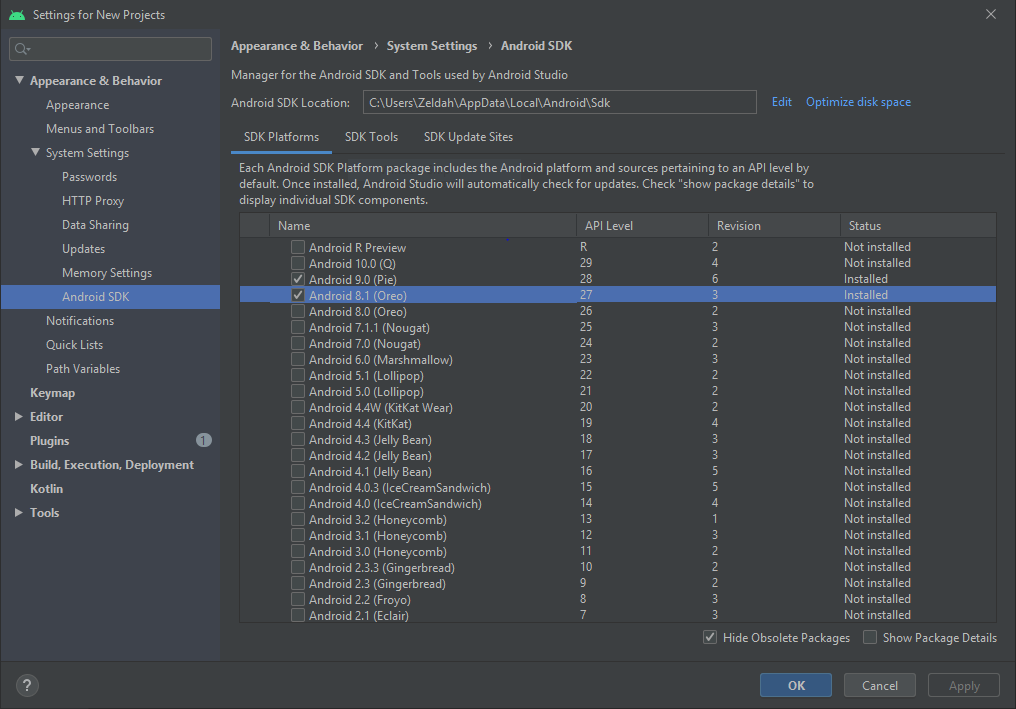Select the Android 7.0 (Nougat) row
Image resolution: width=1016 pixels, height=709 pixels.
[618, 343]
